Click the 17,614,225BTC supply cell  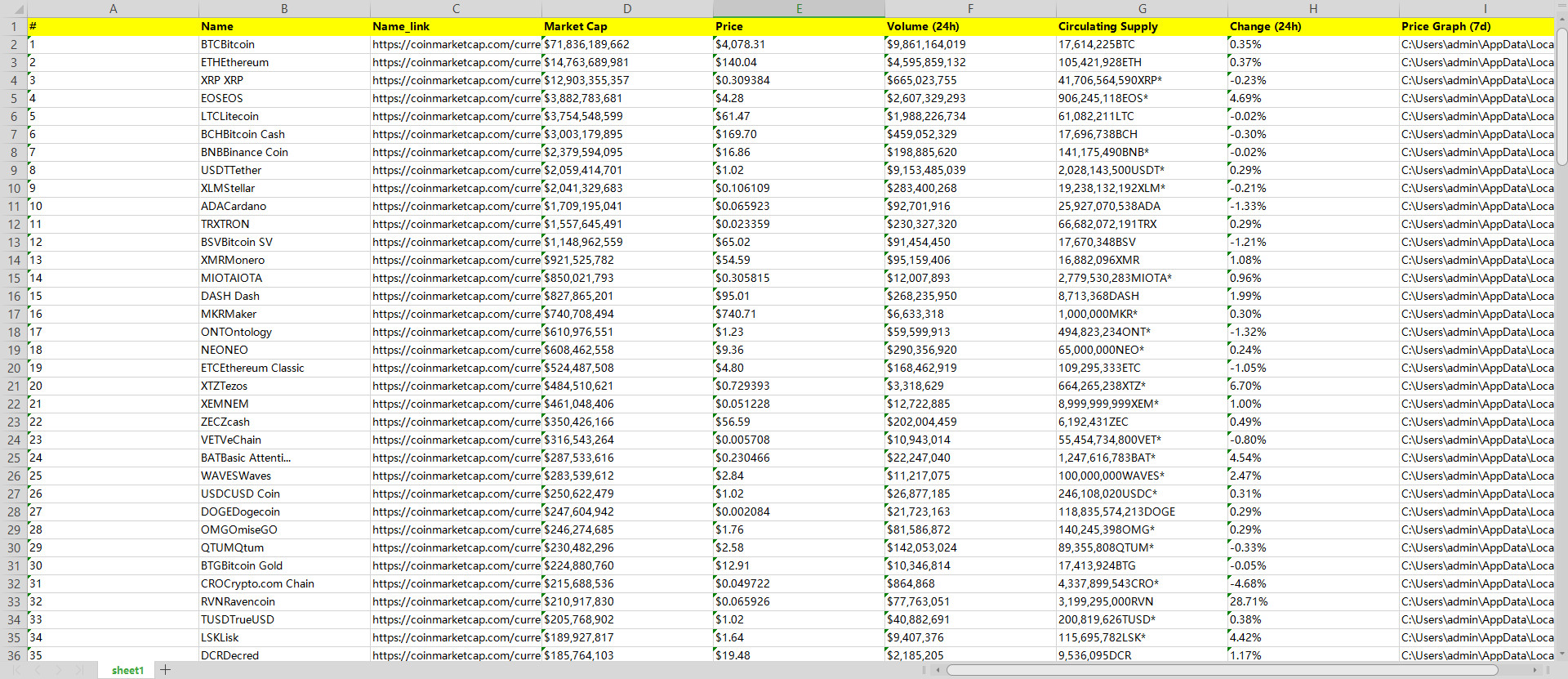pos(1142,44)
